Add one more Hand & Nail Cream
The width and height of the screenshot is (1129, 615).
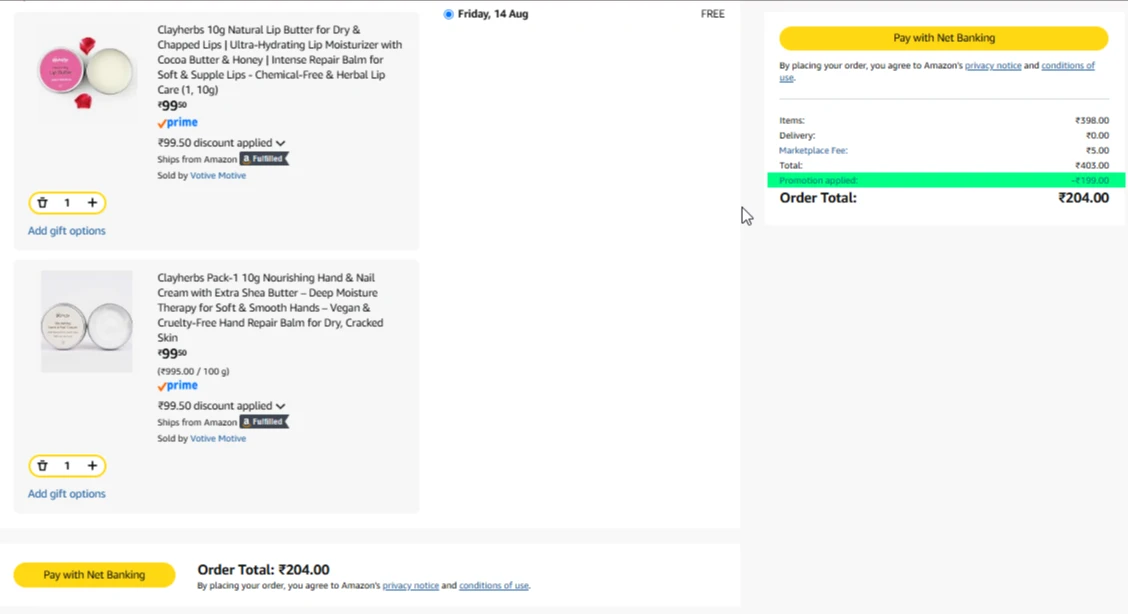tap(92, 466)
